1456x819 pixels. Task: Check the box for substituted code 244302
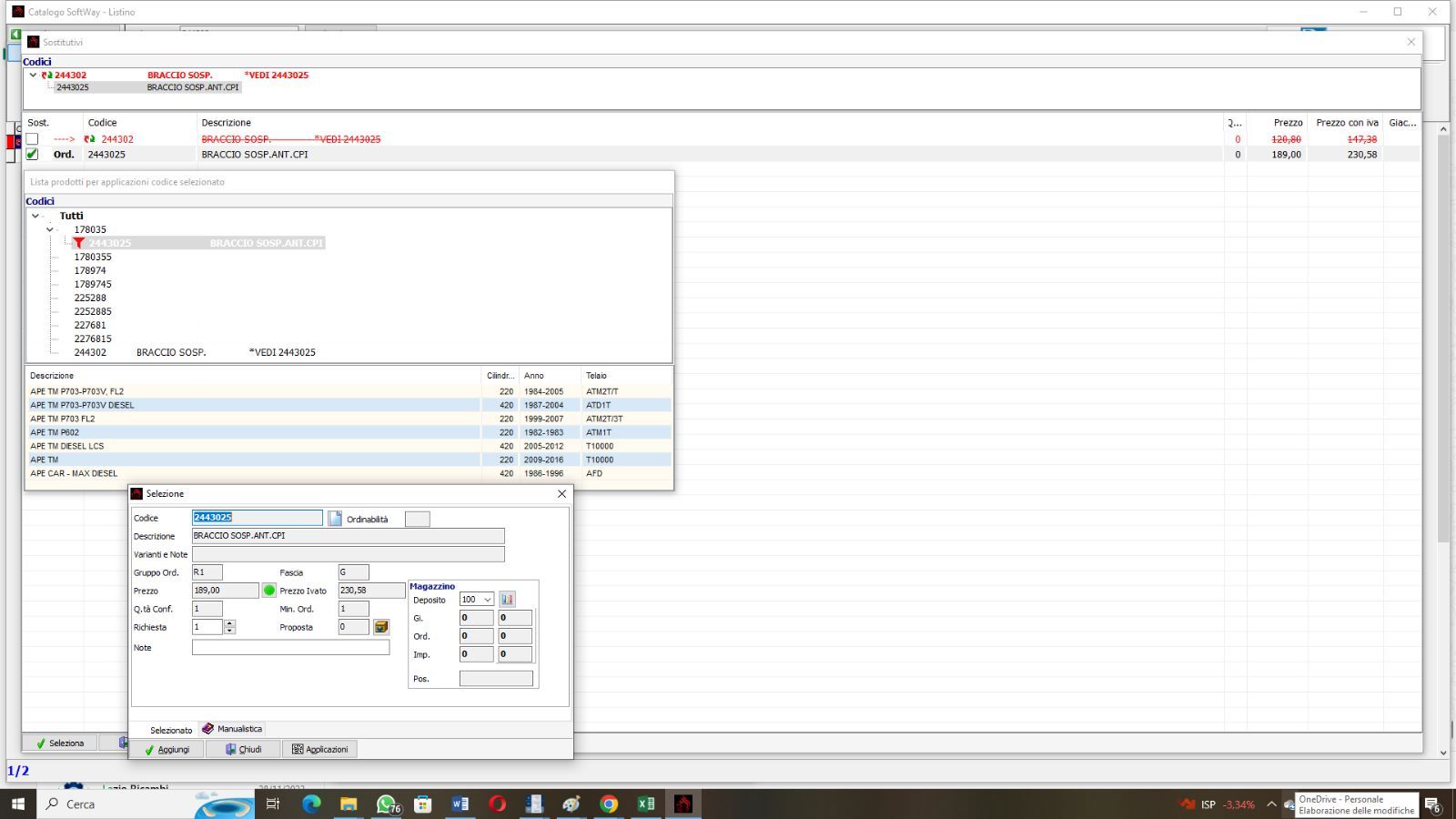pyautogui.click(x=32, y=139)
